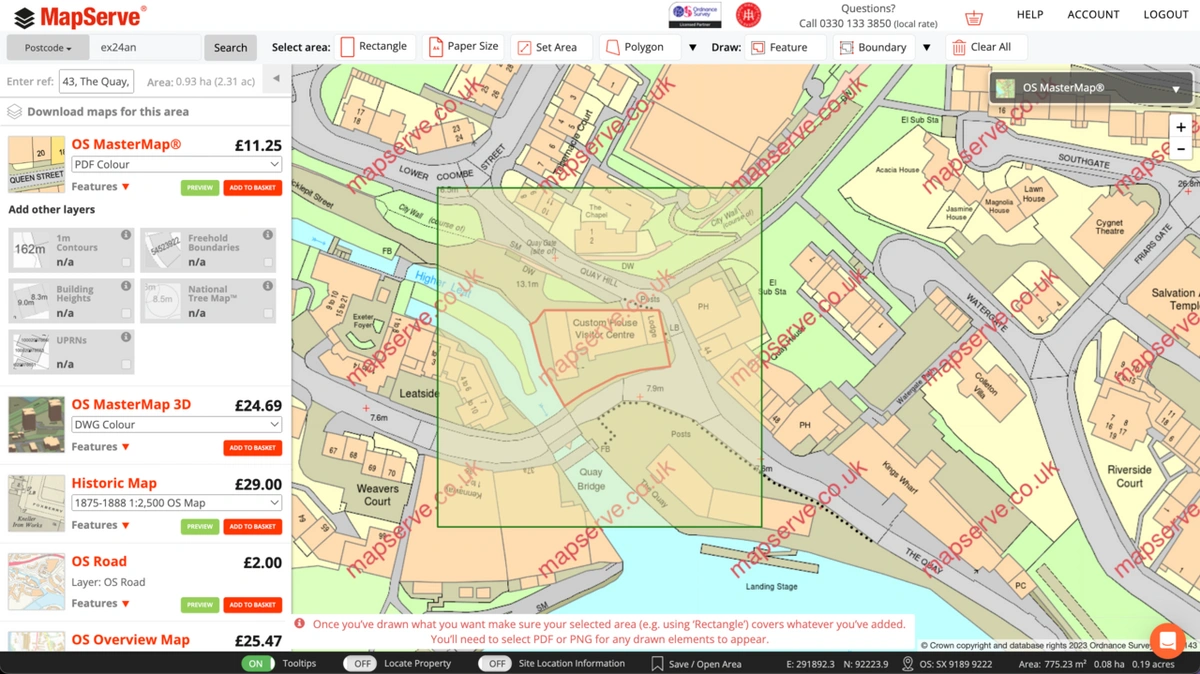The height and width of the screenshot is (674, 1200).
Task: Open OS MasterMap 3D DWG Colour dropdown
Action: tap(176, 424)
